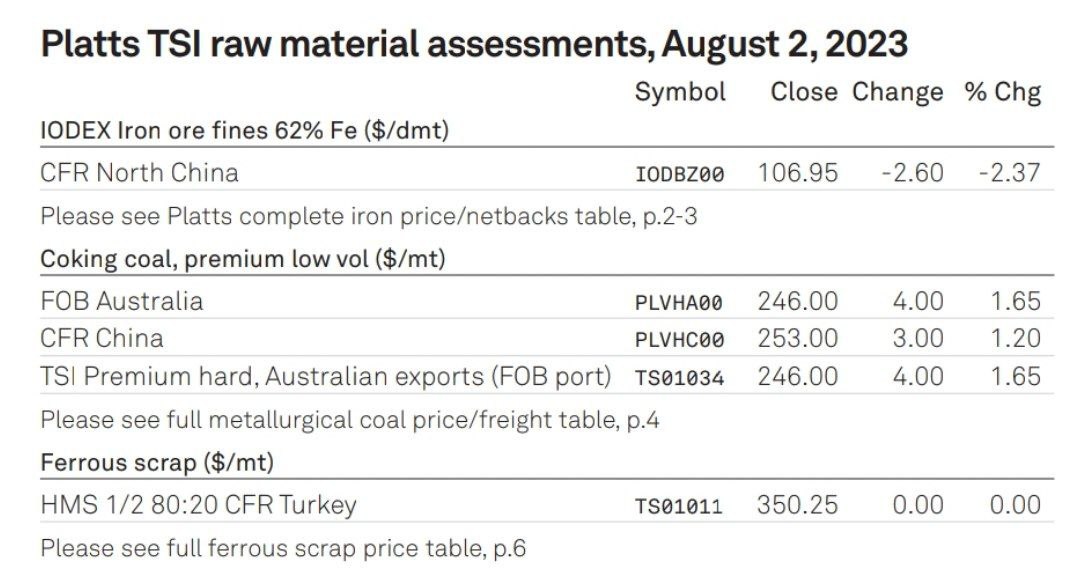The height and width of the screenshot is (587, 1080).
Task: Click the PLVHC00 symbol code
Action: tap(679, 340)
